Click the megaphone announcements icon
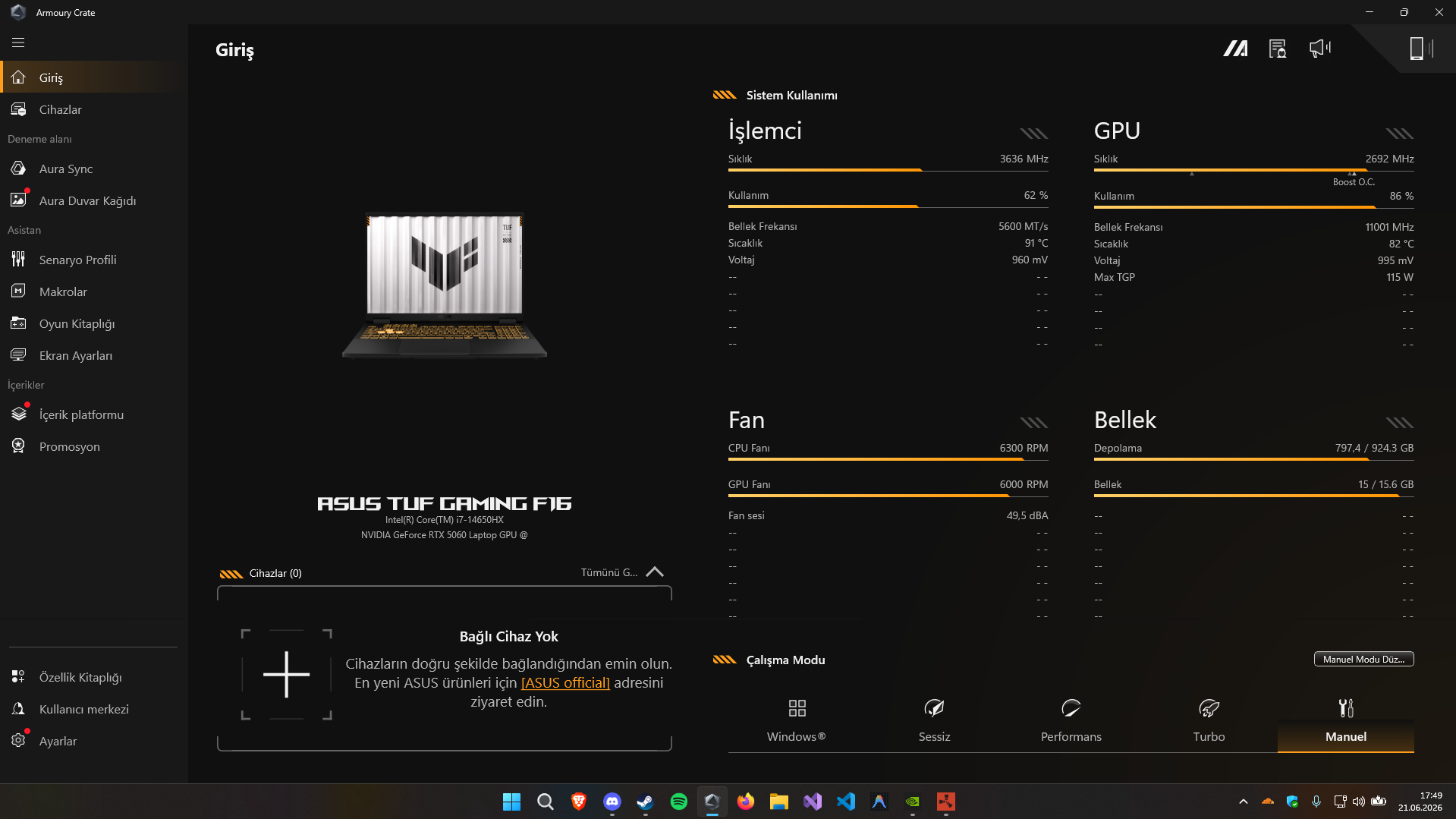This screenshot has width=1456, height=819. tap(1320, 49)
